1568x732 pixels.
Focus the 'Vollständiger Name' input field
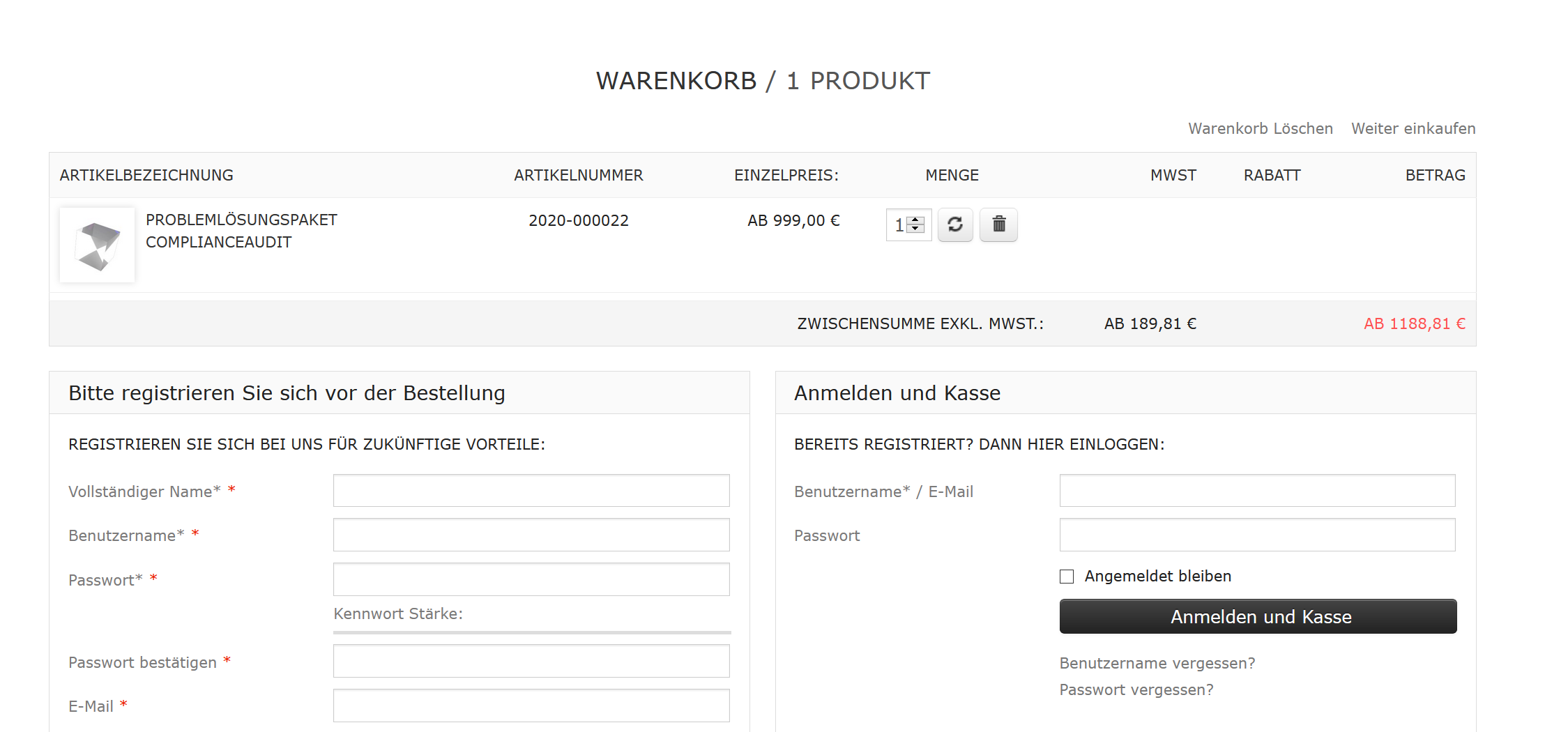coord(531,491)
